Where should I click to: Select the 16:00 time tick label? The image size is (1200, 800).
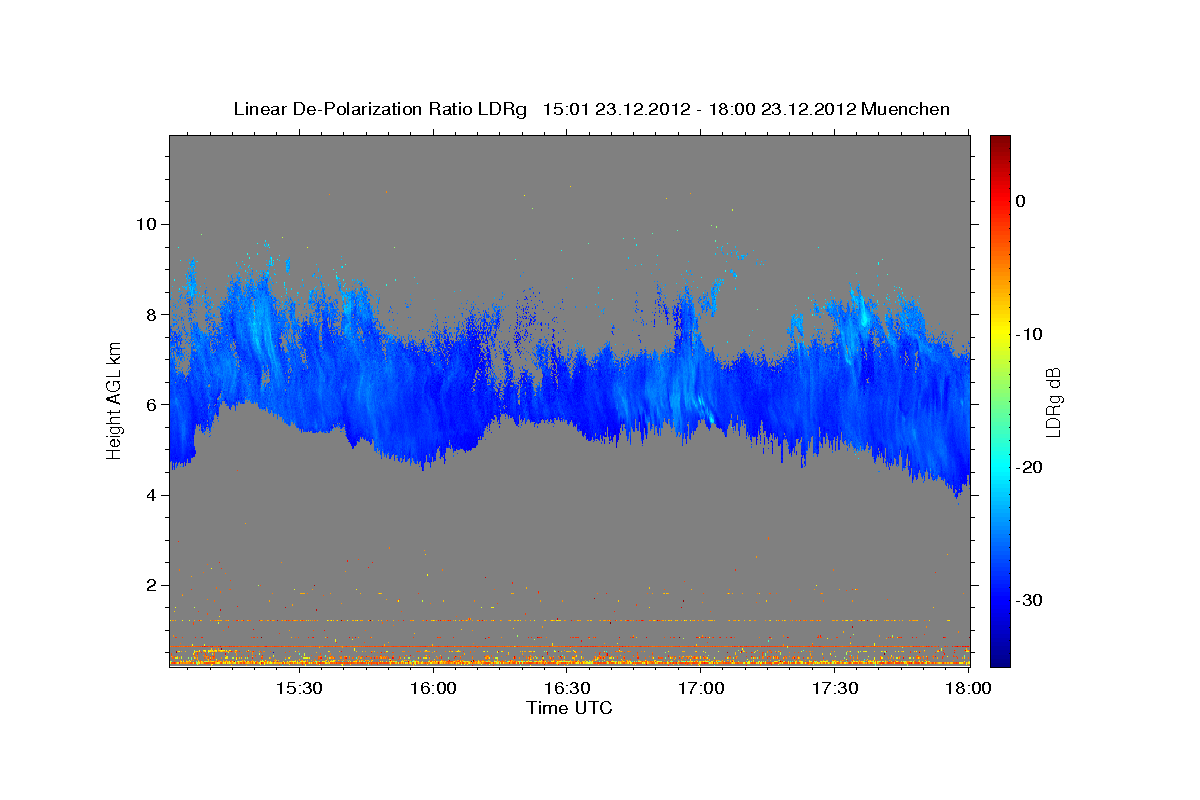tap(433, 688)
